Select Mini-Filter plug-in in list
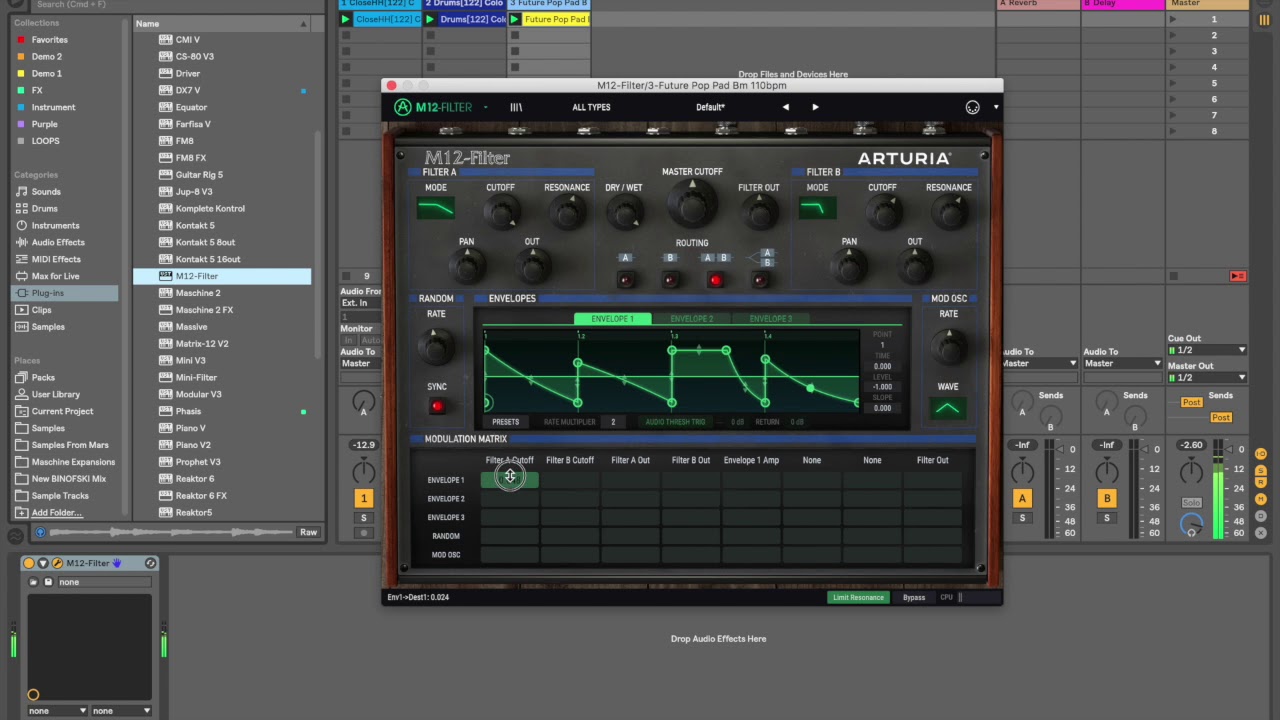Image resolution: width=1280 pixels, height=720 pixels. (x=196, y=377)
